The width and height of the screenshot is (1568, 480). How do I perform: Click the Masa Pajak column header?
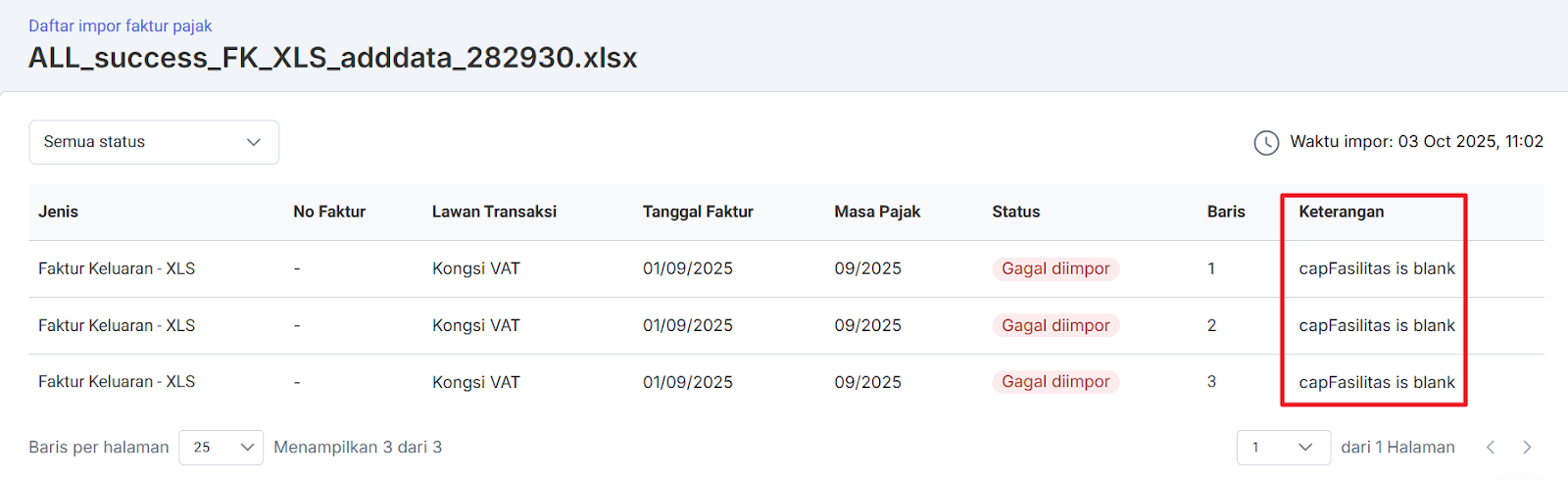pos(877,212)
